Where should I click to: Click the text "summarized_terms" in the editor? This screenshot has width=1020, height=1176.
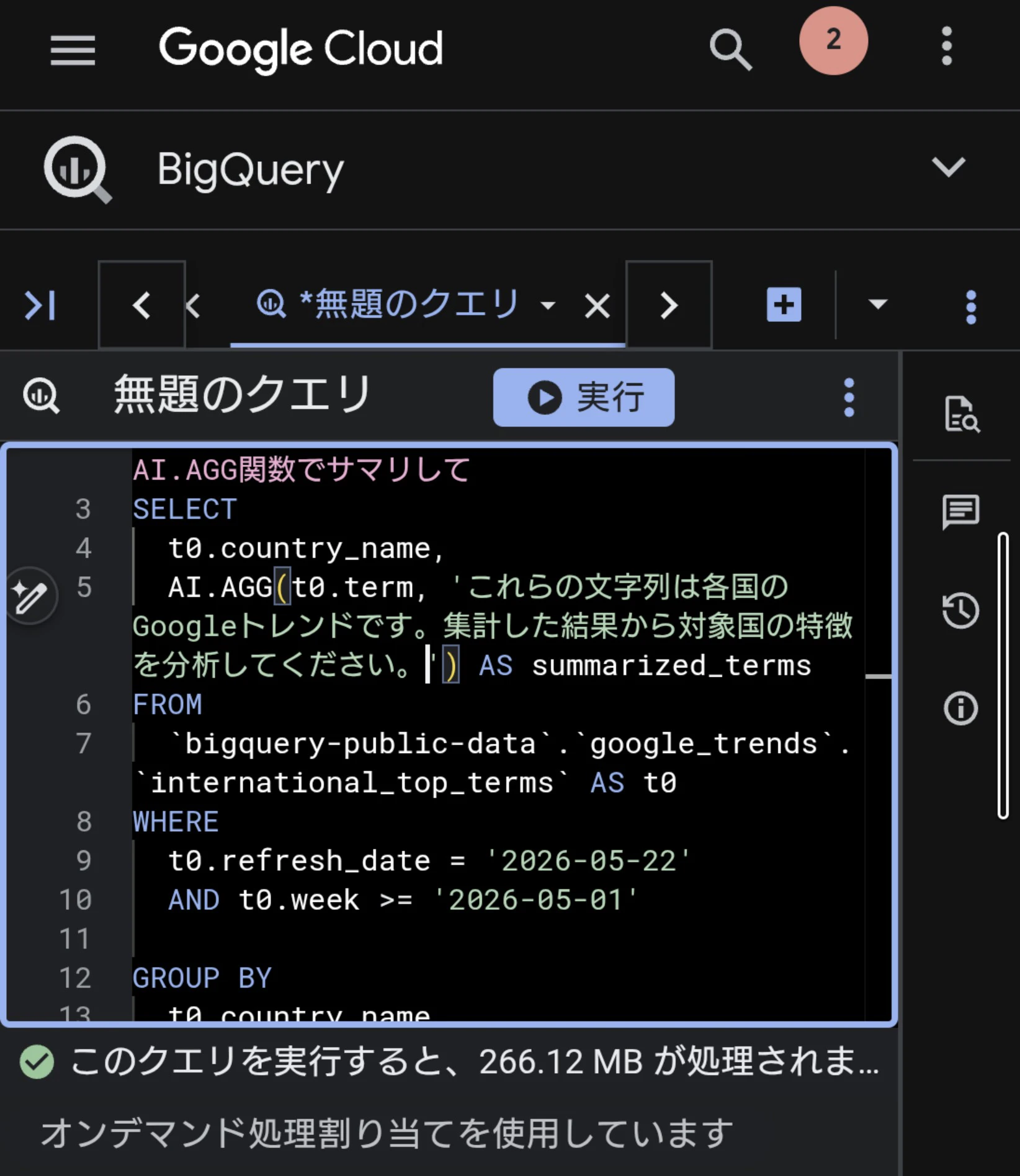(671, 666)
